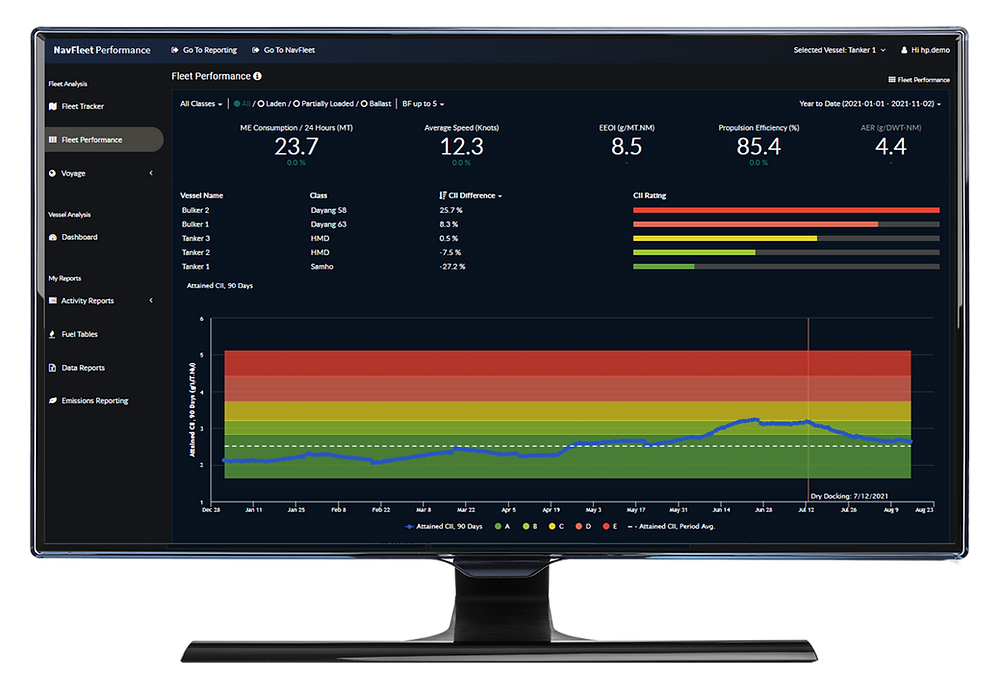Go To Reporting from the top bar
This screenshot has height=700, width=1000.
coord(204,49)
